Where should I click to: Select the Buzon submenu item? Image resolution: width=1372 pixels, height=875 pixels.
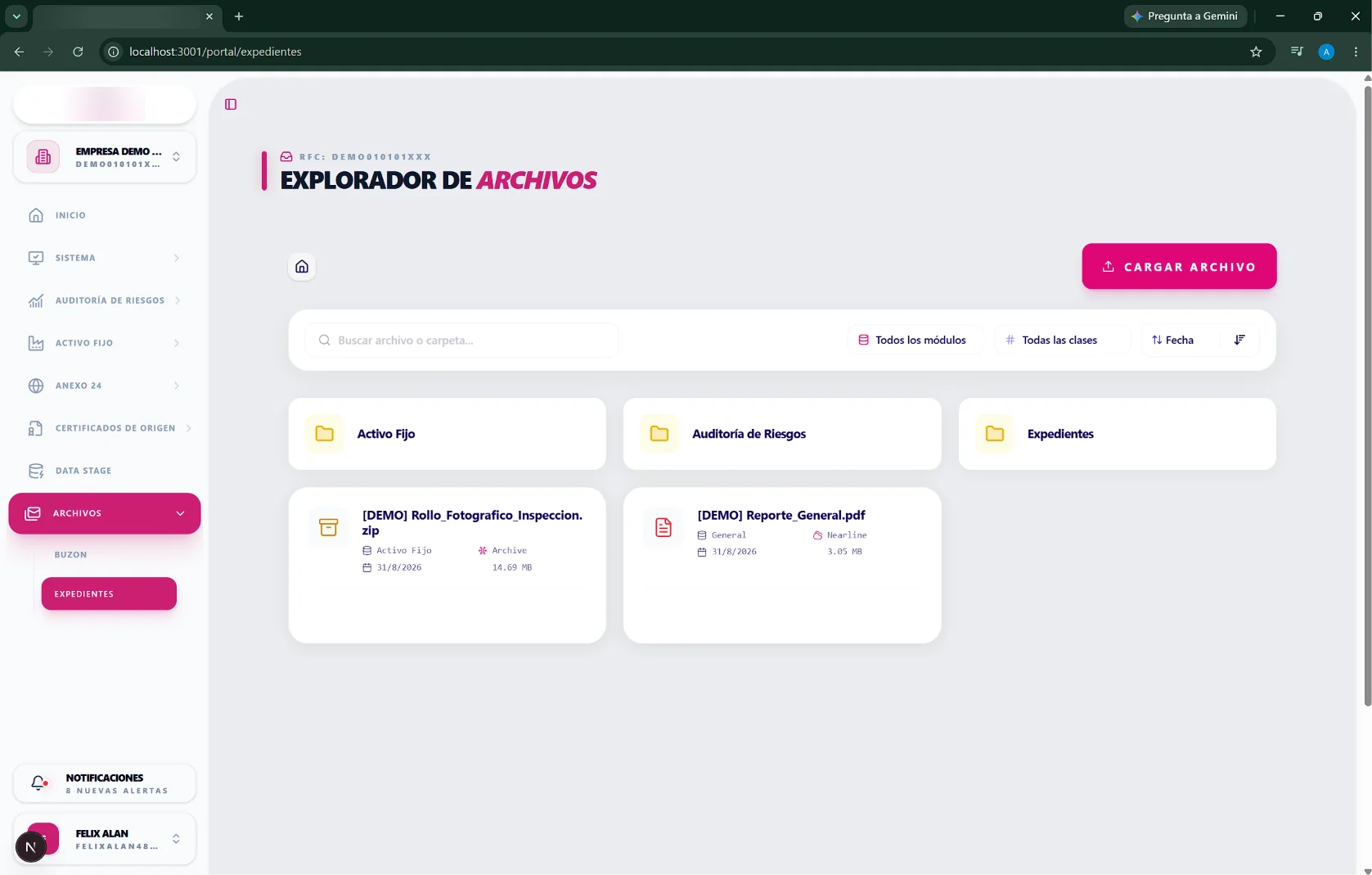pos(70,555)
